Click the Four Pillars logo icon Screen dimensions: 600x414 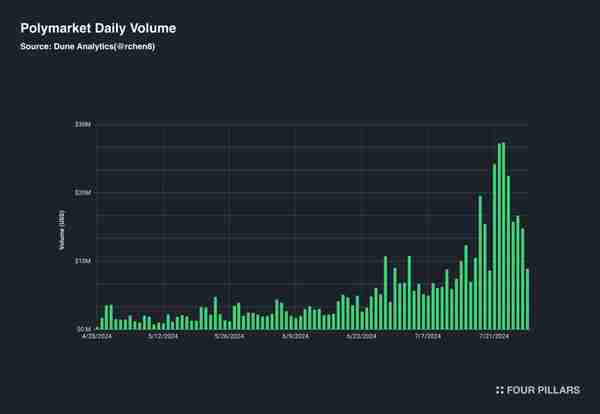click(500, 390)
